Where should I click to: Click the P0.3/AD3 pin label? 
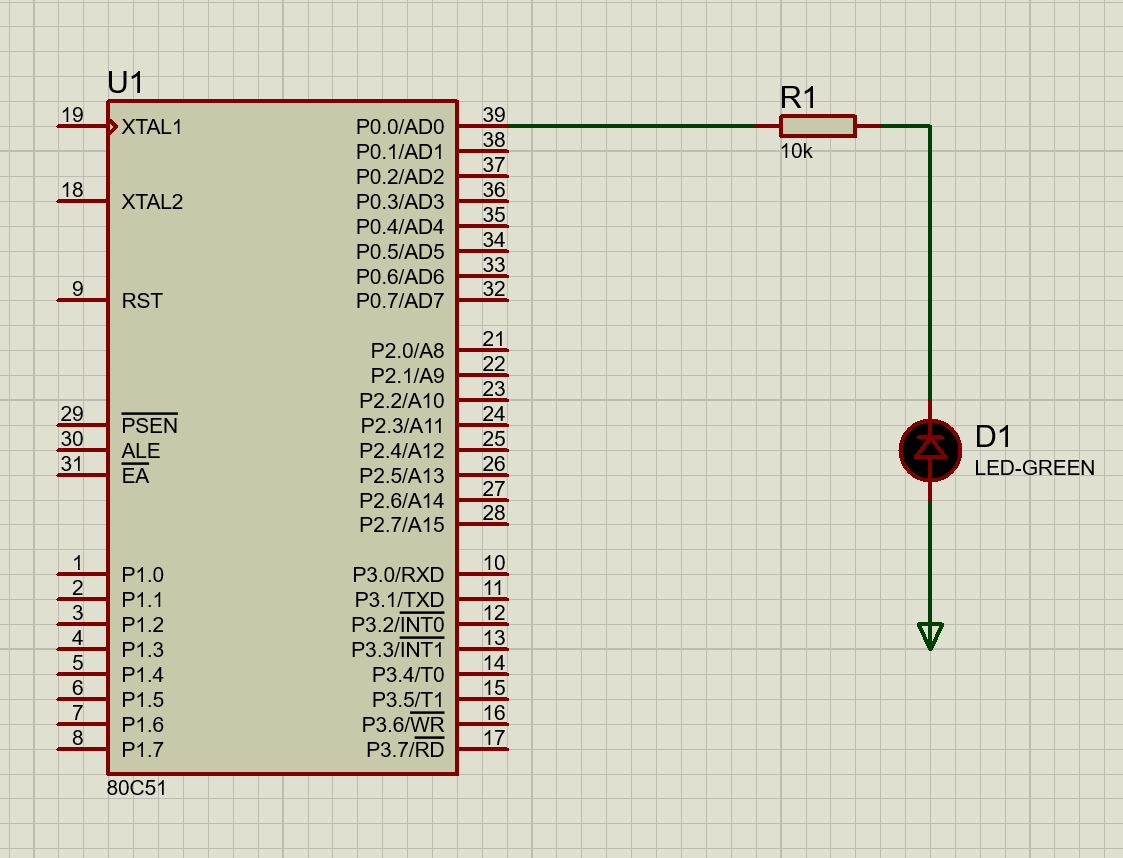pyautogui.click(x=400, y=202)
